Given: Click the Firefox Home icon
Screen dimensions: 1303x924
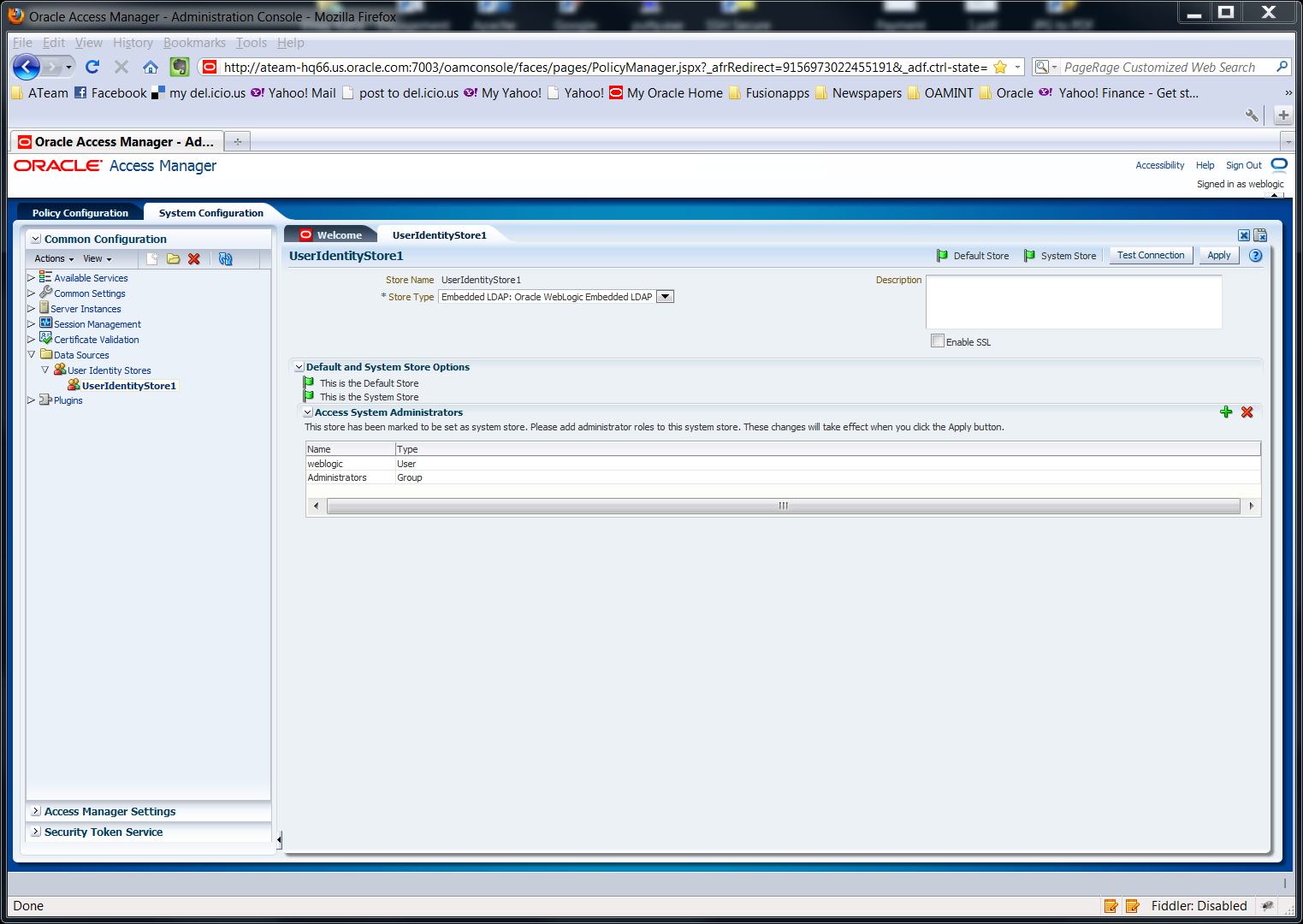Looking at the screenshot, I should [x=151, y=67].
